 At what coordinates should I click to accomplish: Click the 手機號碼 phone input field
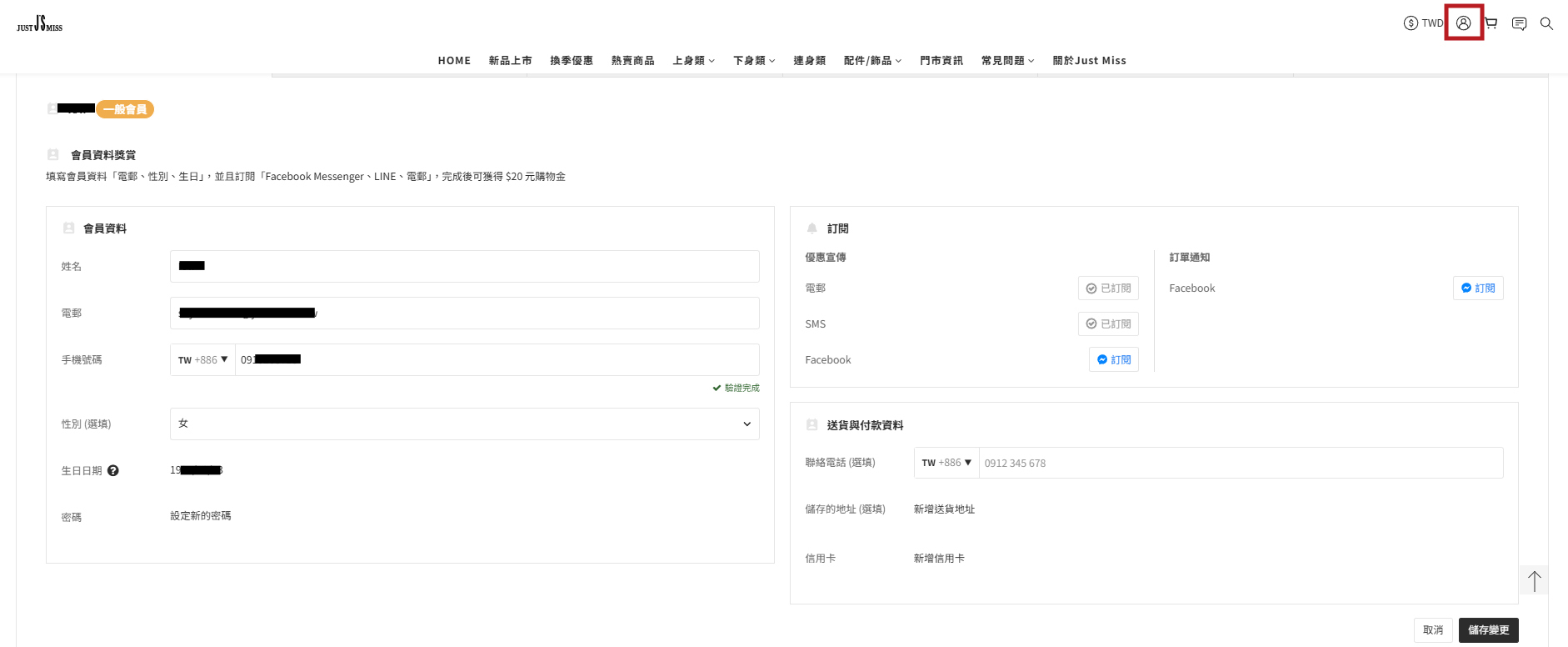click(497, 360)
